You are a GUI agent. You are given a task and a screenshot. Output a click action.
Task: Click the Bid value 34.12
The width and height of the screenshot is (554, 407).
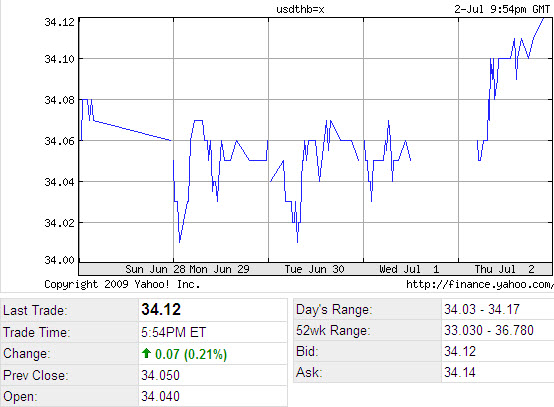pyautogui.click(x=460, y=351)
